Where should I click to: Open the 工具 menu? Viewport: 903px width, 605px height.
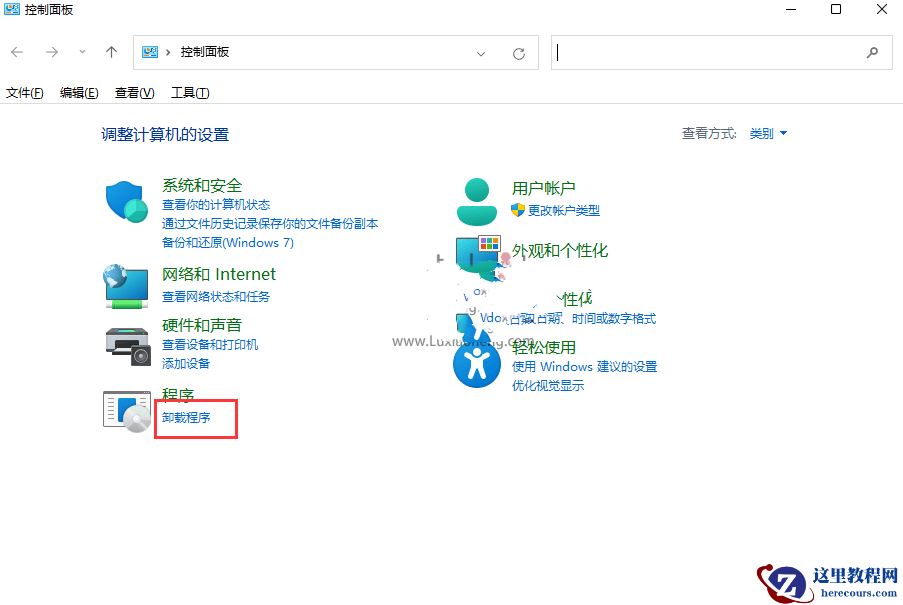point(190,92)
